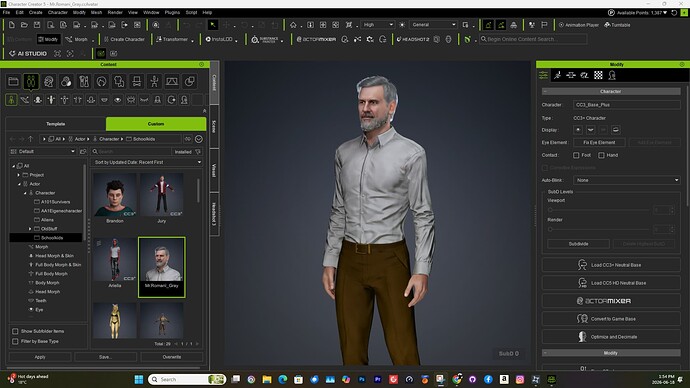Screen dimensions: 690x388
Task: Switch to the Custom tab
Action: [156, 124]
